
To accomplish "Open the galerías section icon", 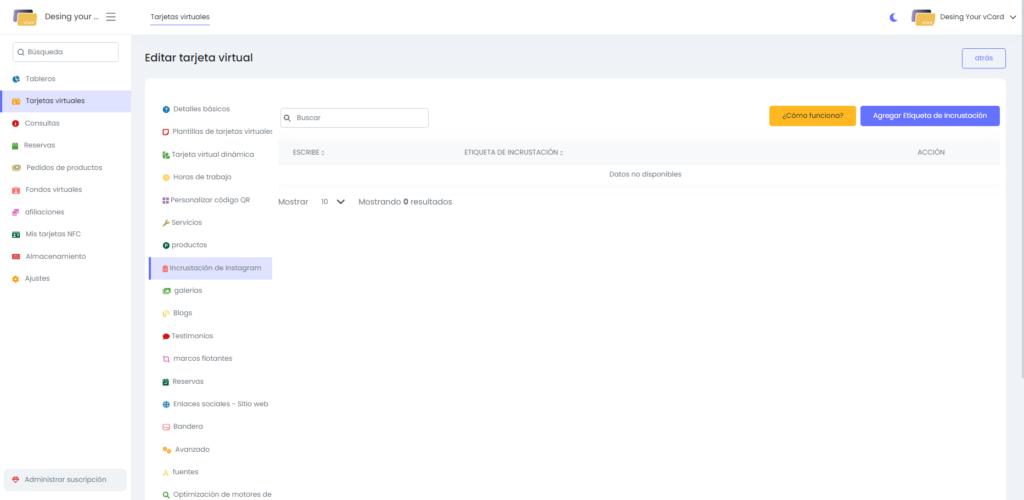I will (166, 290).
